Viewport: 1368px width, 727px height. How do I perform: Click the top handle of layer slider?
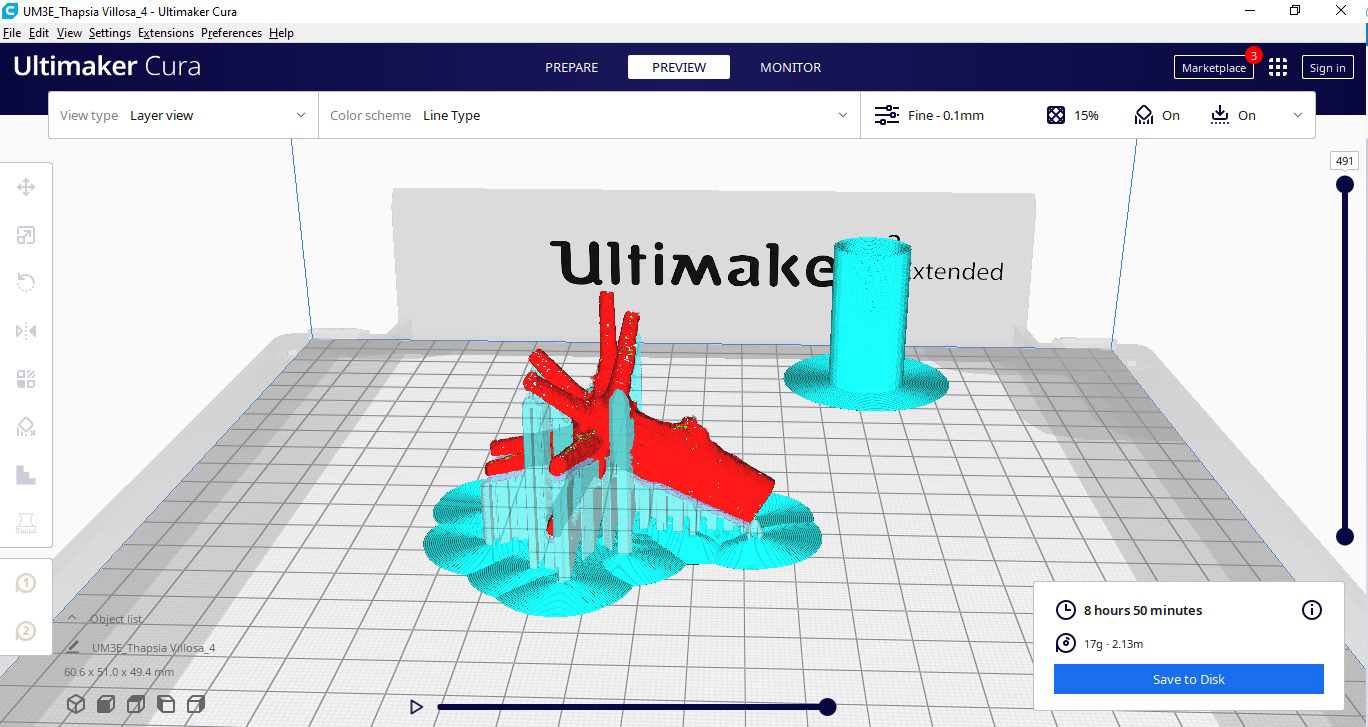click(x=1345, y=184)
